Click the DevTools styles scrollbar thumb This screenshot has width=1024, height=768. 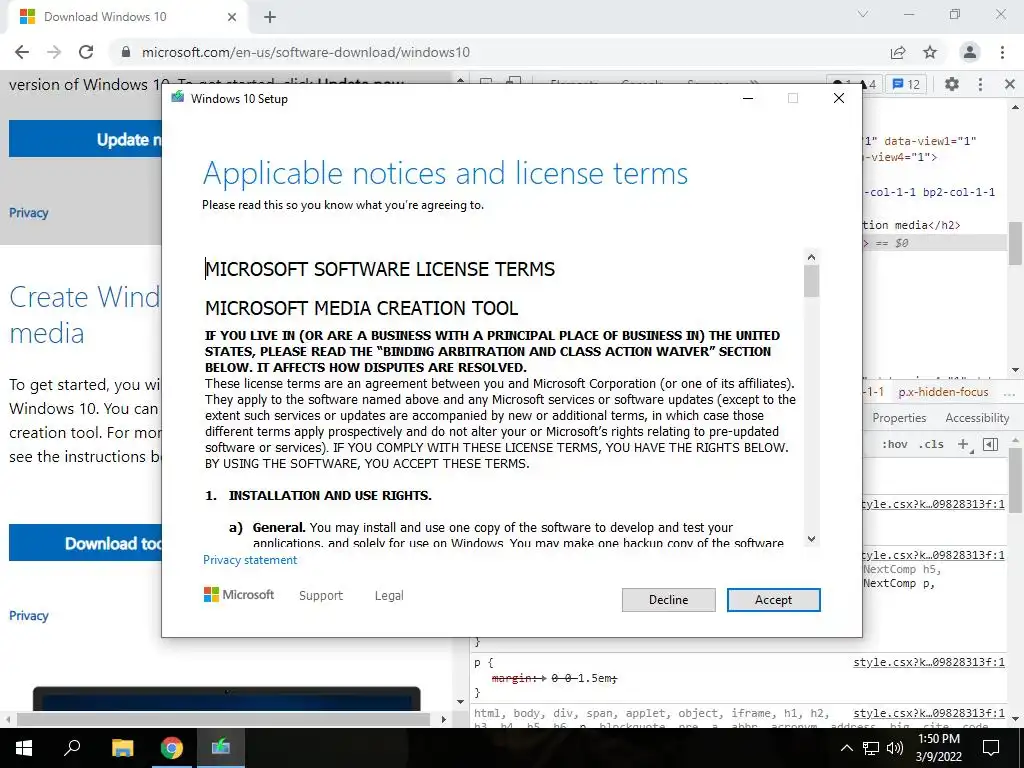click(x=1015, y=480)
